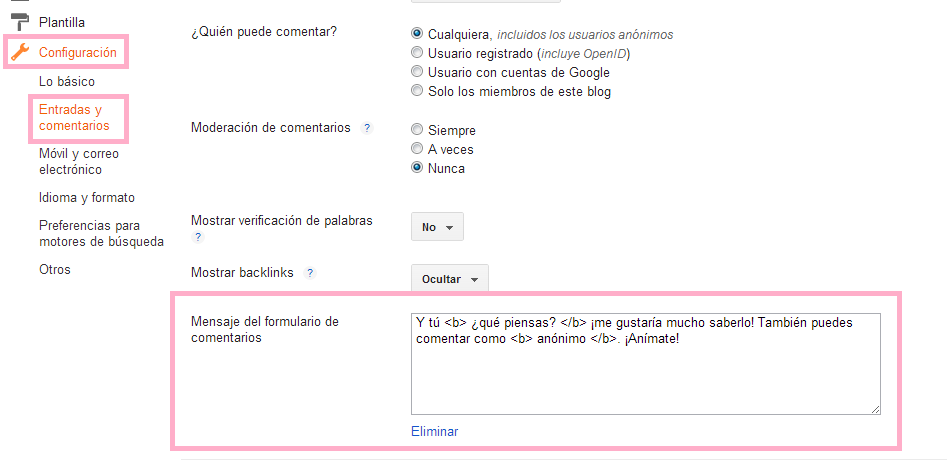Expand the backlinks 'Ocultar' dropdown

point(449,279)
